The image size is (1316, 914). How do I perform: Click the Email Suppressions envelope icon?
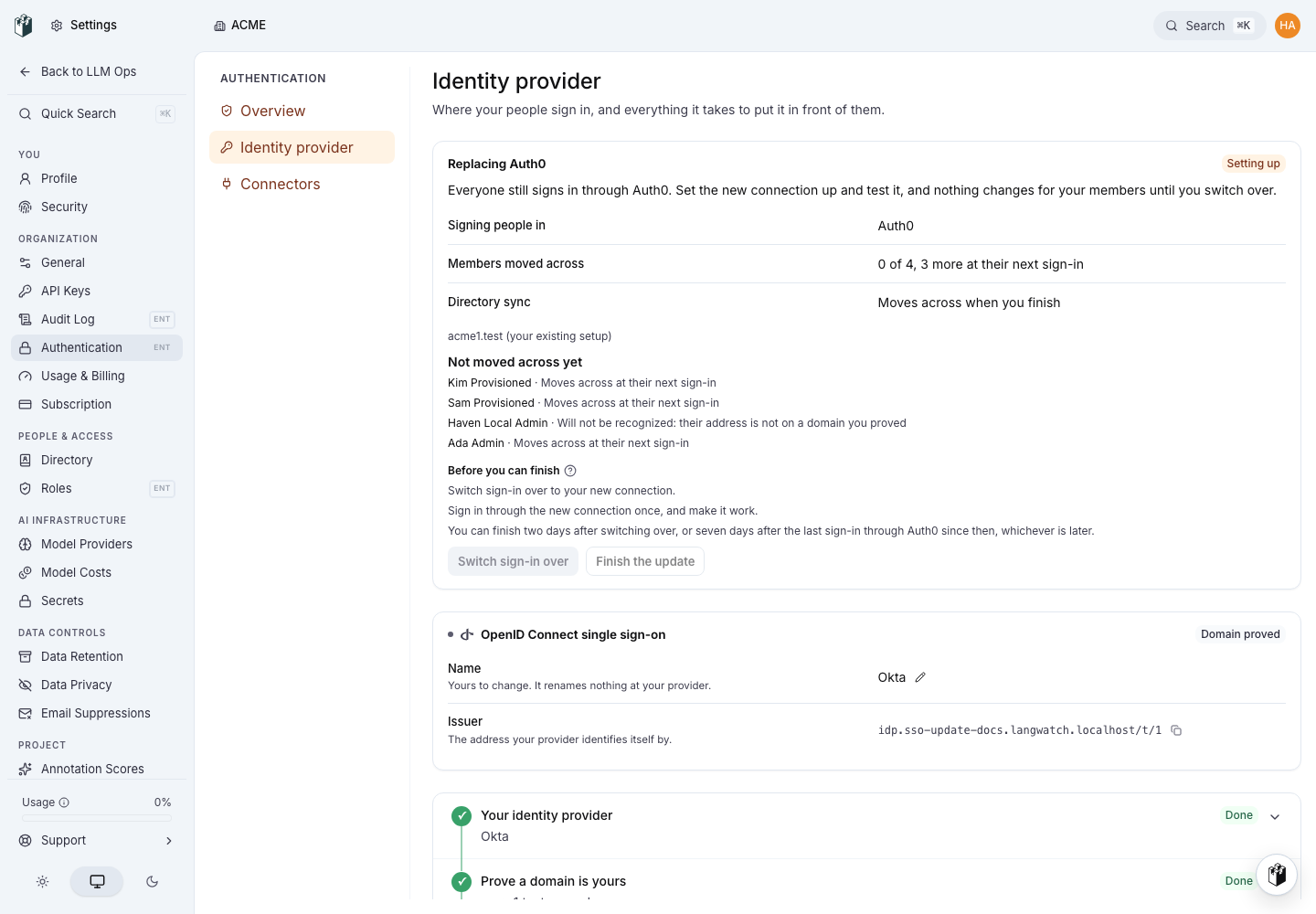click(26, 714)
